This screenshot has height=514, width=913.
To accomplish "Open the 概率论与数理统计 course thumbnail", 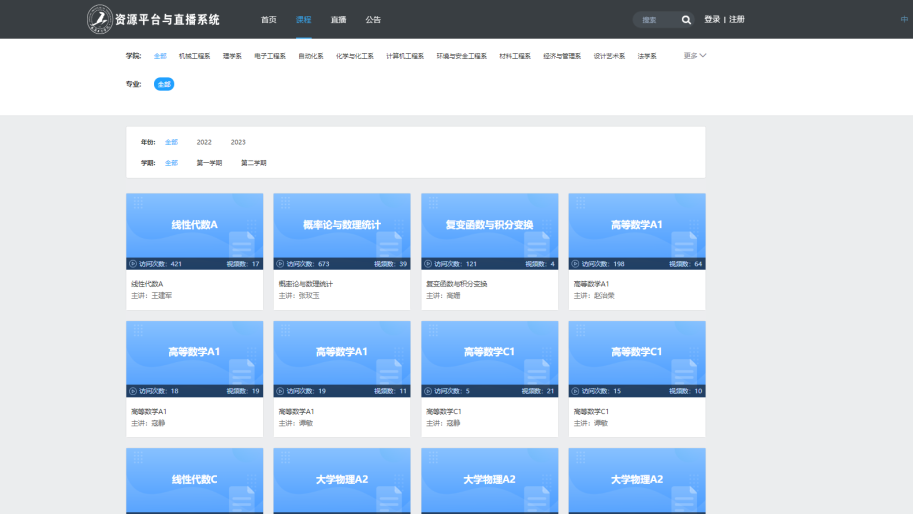I will [x=342, y=231].
